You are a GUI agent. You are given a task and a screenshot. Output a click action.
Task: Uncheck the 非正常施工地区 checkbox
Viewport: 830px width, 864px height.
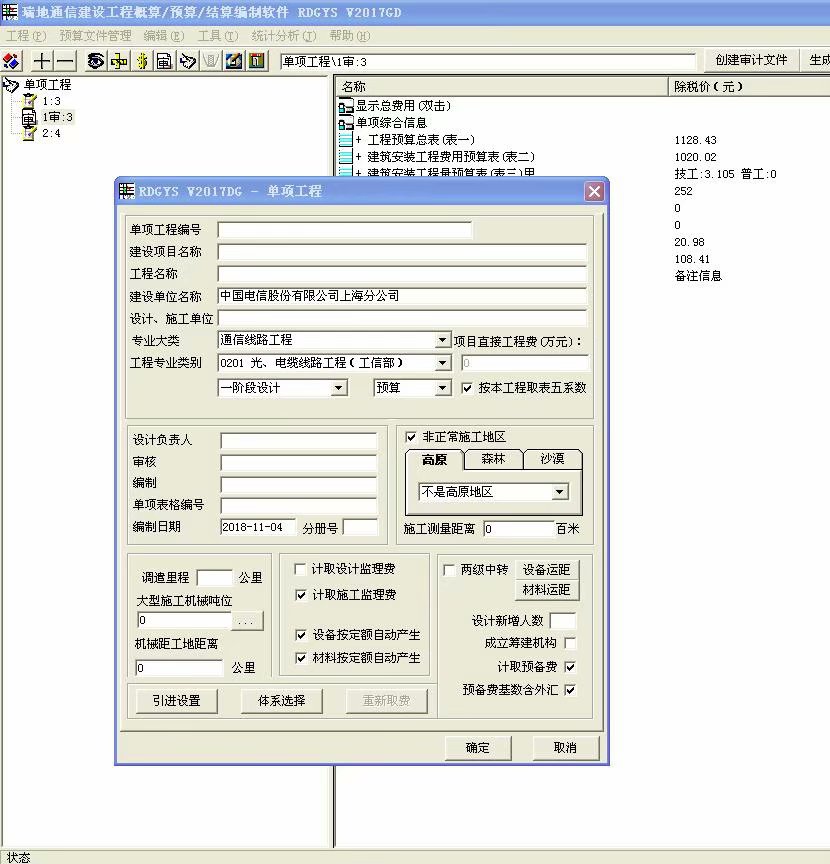point(411,437)
